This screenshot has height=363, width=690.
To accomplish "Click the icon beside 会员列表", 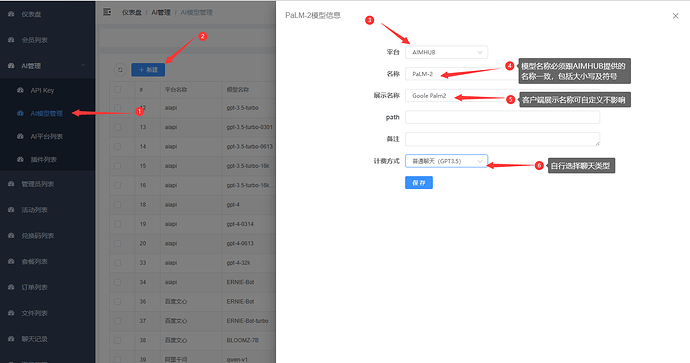I will 11,40.
